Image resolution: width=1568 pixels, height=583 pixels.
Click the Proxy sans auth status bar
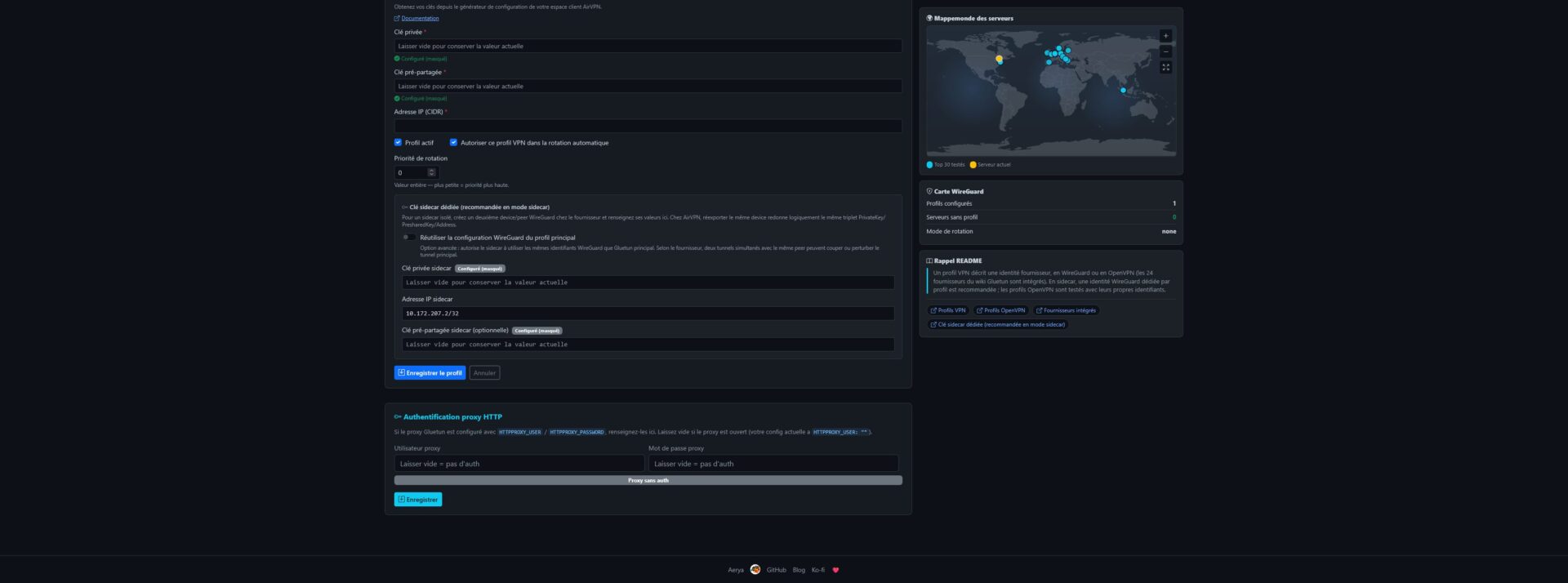(648, 480)
